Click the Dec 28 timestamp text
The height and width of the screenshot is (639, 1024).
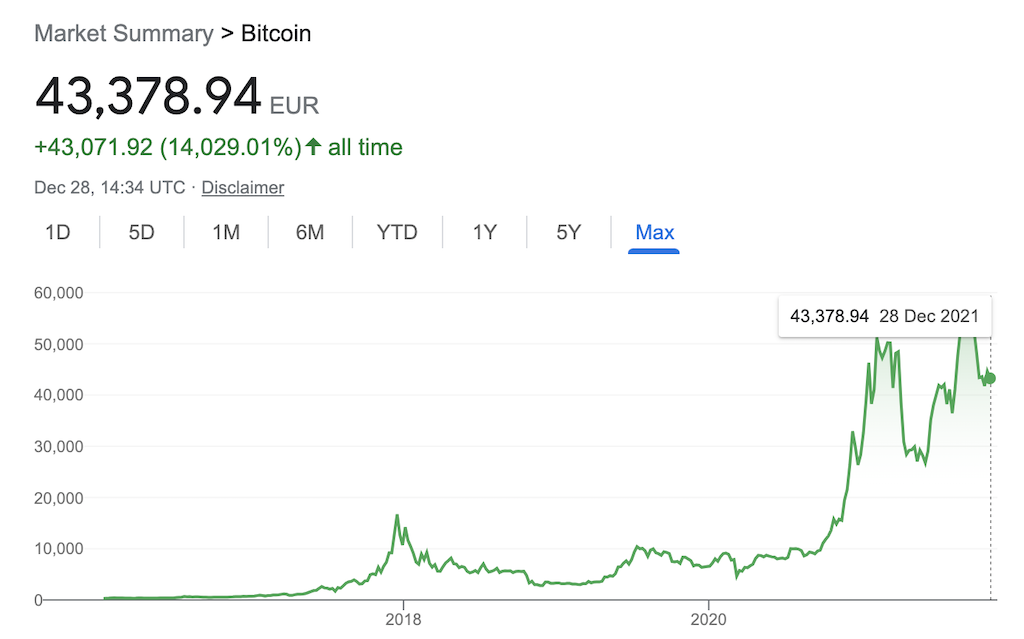coord(109,187)
